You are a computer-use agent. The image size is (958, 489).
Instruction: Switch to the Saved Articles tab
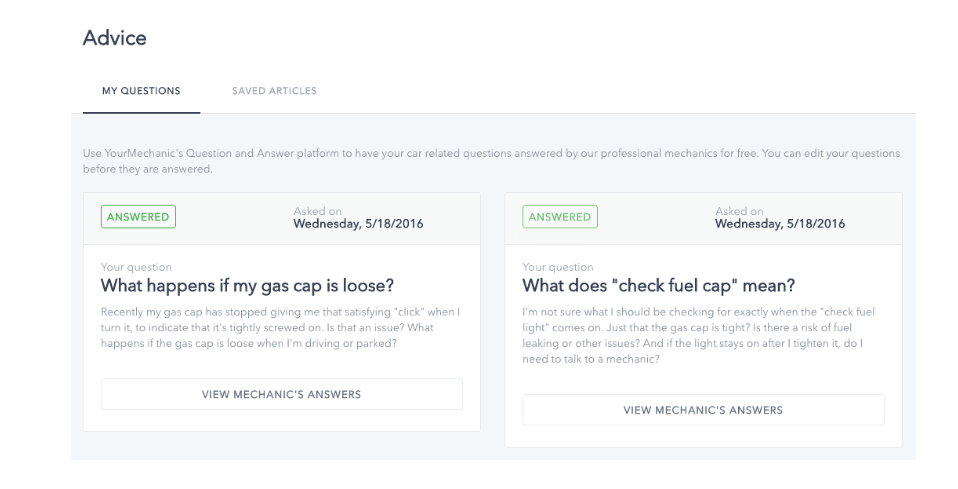coord(274,91)
